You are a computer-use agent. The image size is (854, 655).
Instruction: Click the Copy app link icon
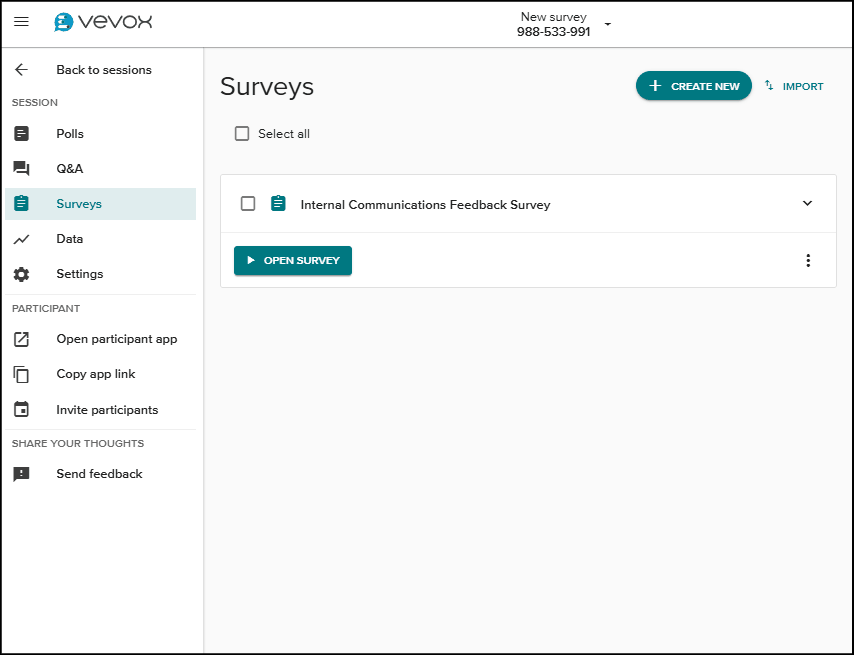tap(21, 373)
